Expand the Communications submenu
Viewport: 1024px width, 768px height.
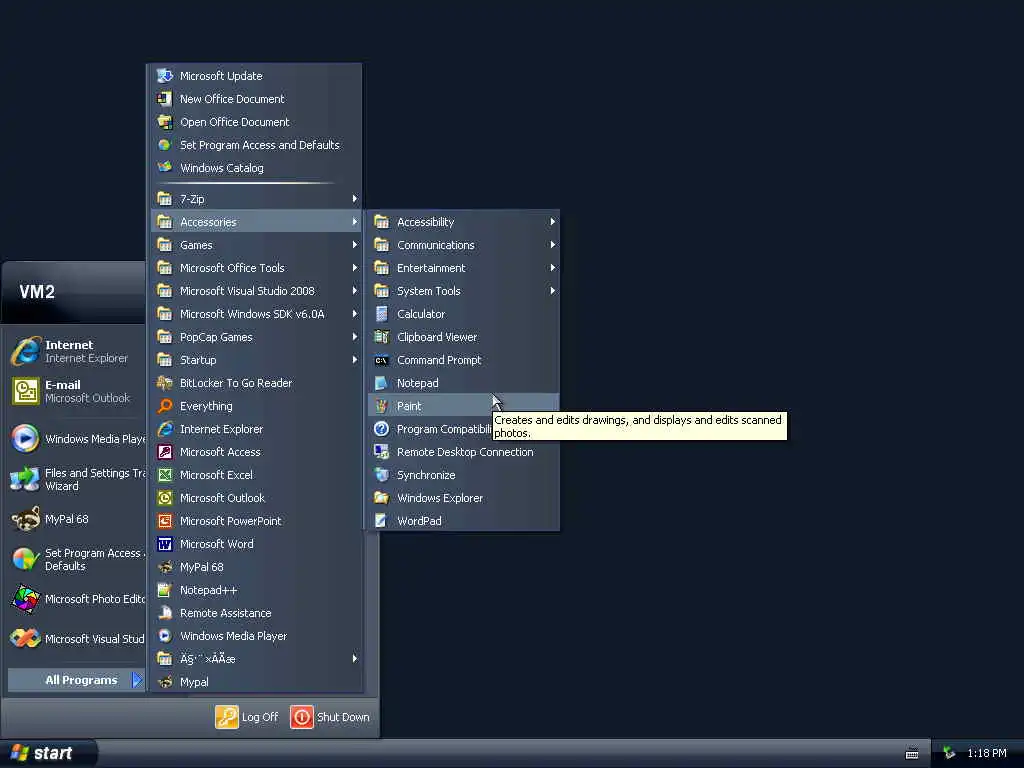464,245
